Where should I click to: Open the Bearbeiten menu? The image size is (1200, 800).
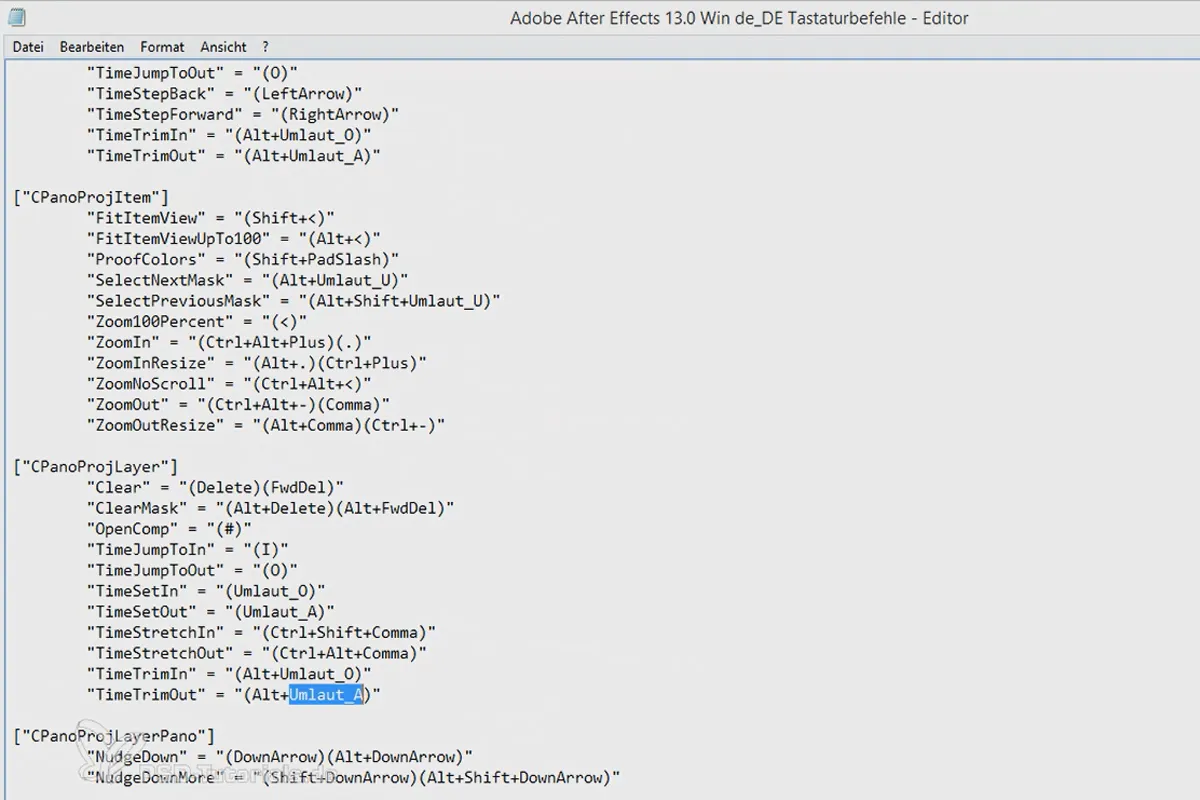[92, 47]
